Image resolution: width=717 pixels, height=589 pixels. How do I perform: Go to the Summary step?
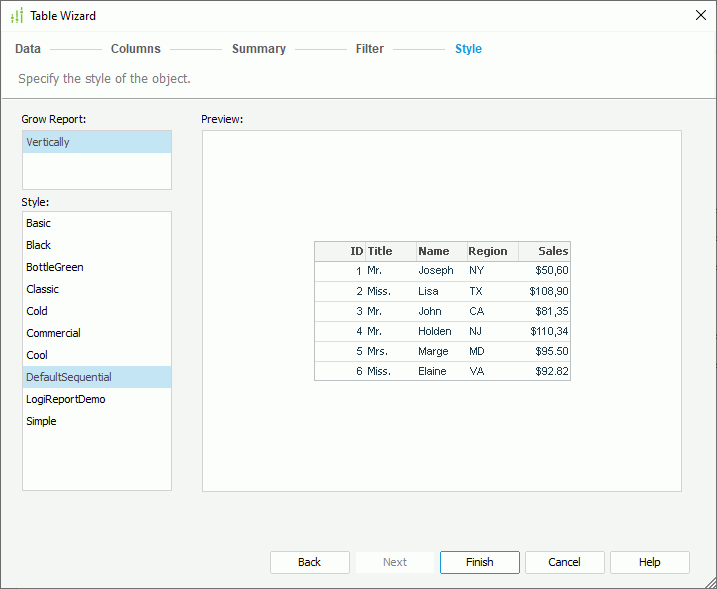click(259, 48)
